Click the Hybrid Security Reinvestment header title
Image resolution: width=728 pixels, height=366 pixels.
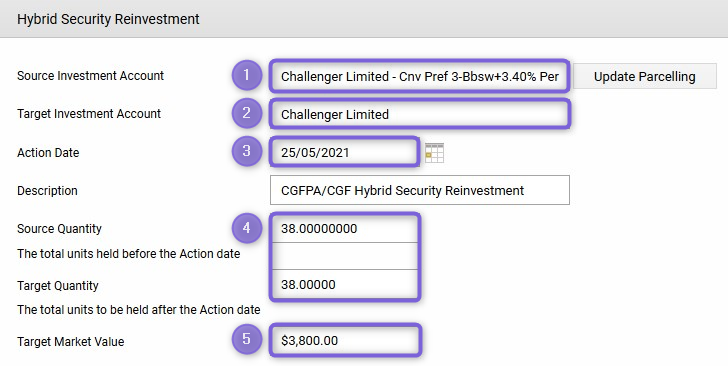[108, 19]
